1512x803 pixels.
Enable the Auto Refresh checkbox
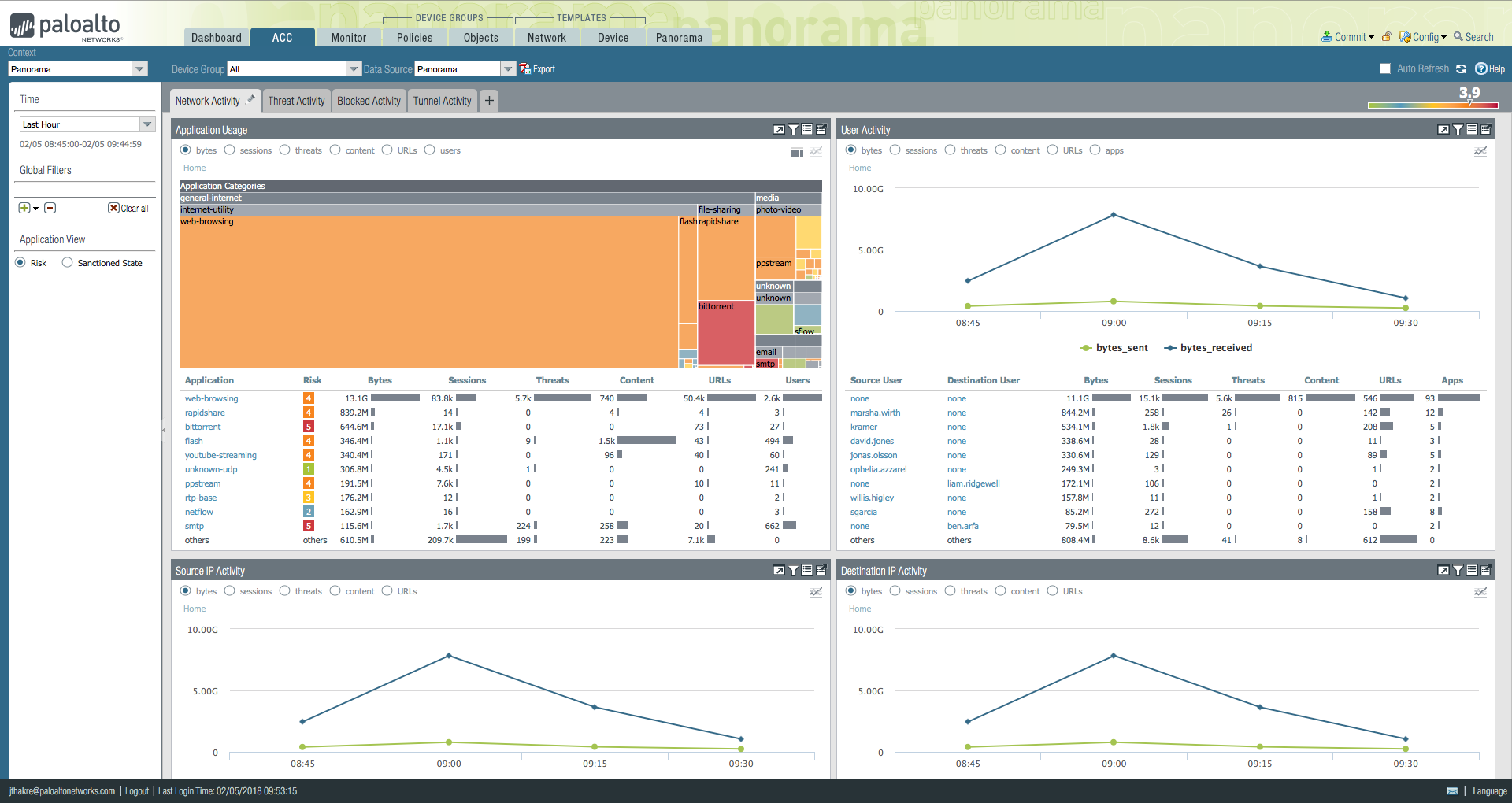coord(1385,69)
